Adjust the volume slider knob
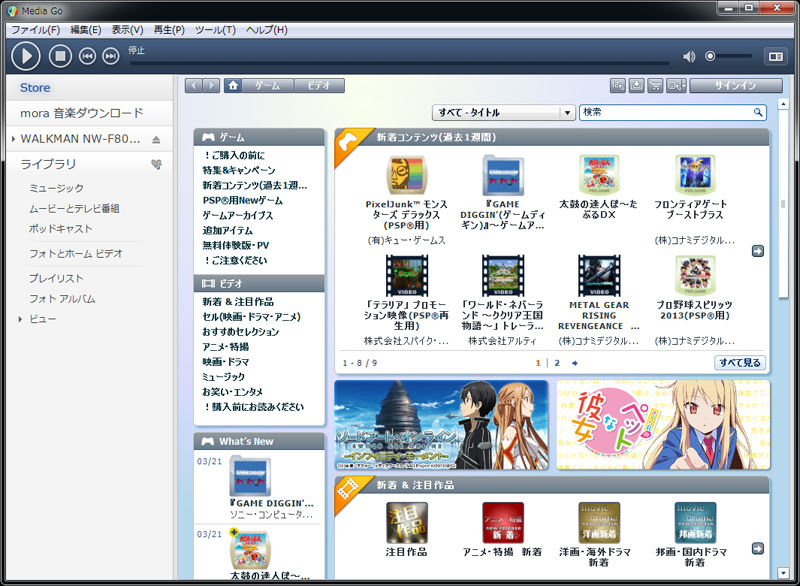This screenshot has height=586, width=800. pos(710,56)
